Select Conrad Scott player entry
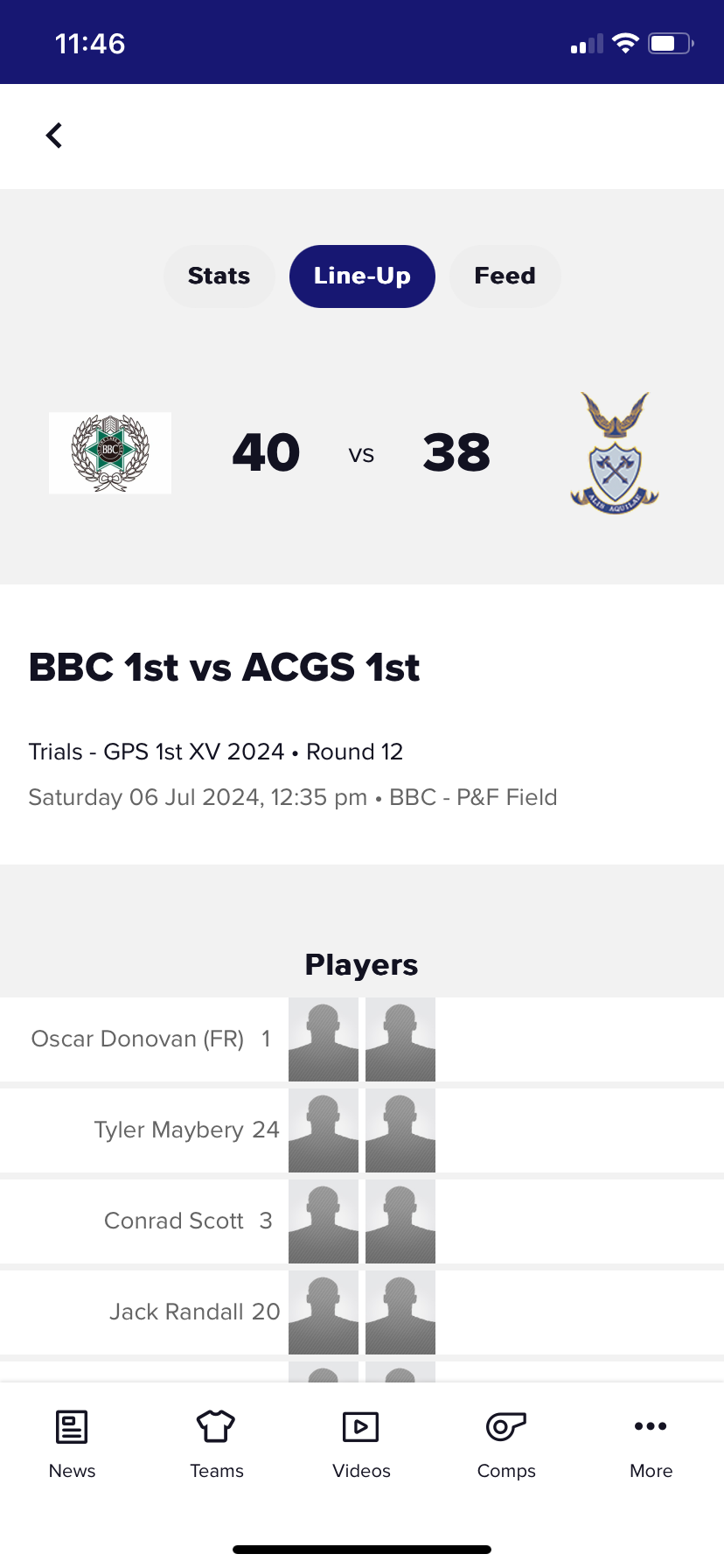Screen dimensions: 724x1568 [x=362, y=1221]
